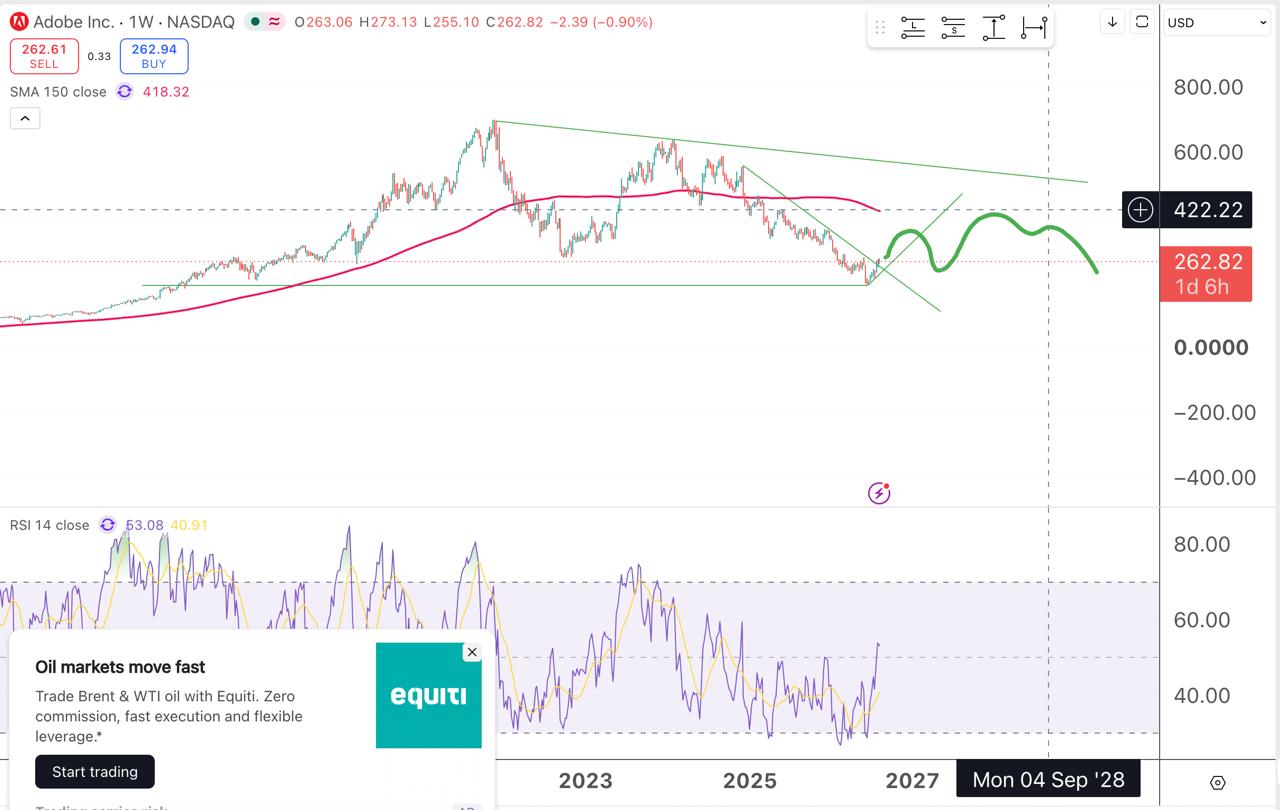1280x810 pixels.
Task: Click the Start trading button
Action: (x=95, y=772)
